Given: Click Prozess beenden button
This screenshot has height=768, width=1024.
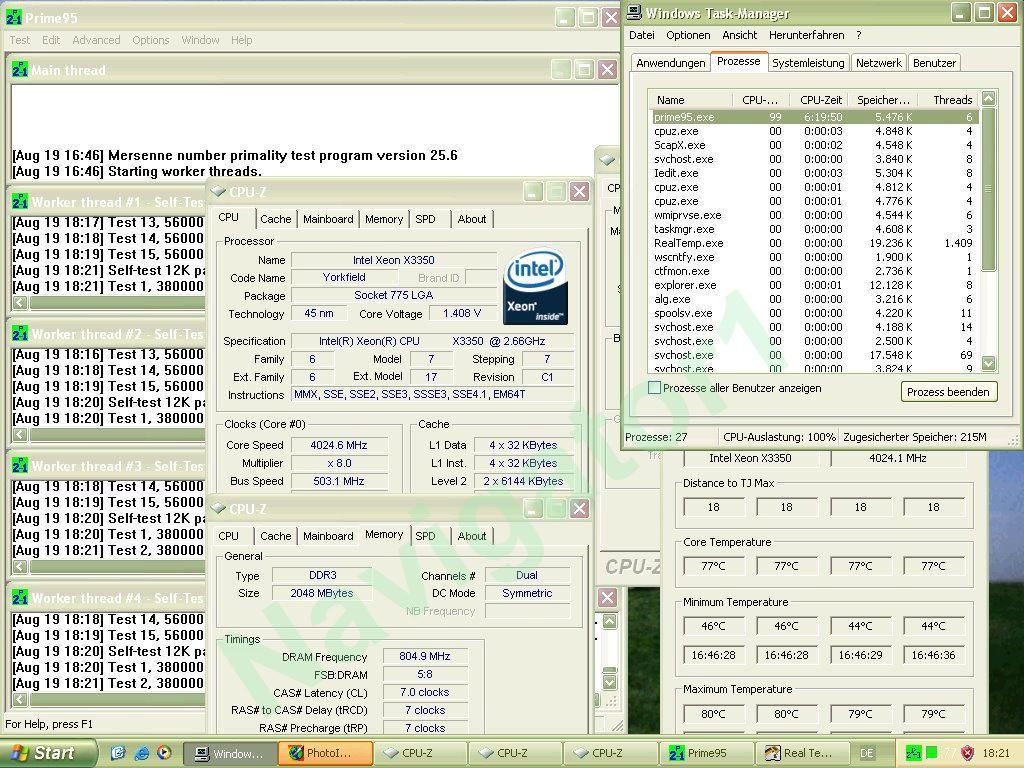Looking at the screenshot, I should click(x=948, y=392).
